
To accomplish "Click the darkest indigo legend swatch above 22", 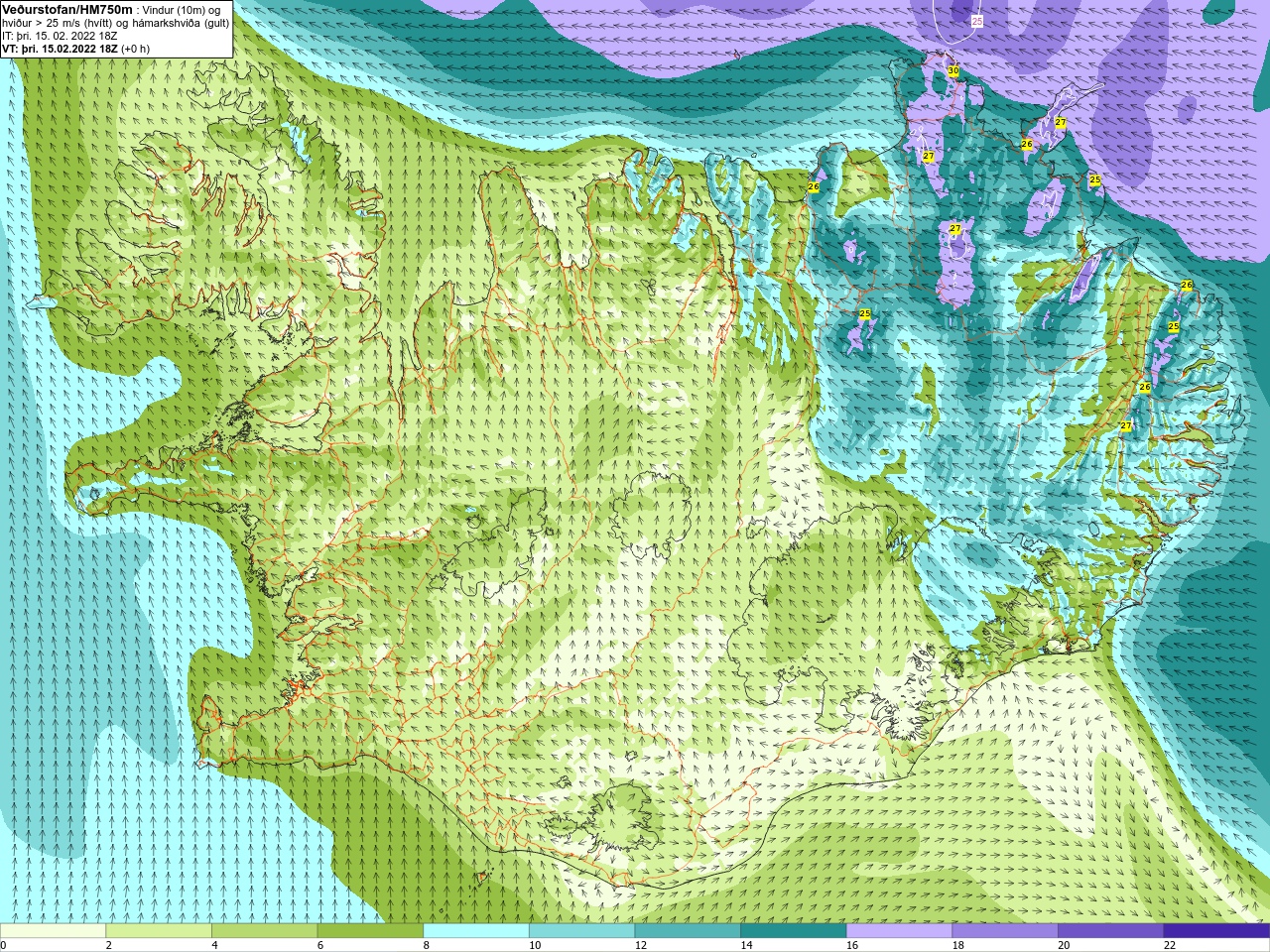I will tap(1216, 931).
